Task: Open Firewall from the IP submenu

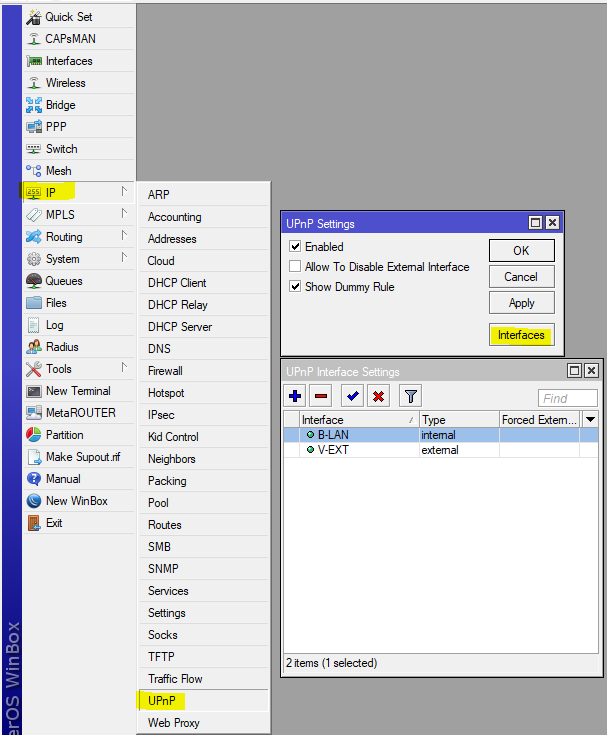Action: [203, 371]
